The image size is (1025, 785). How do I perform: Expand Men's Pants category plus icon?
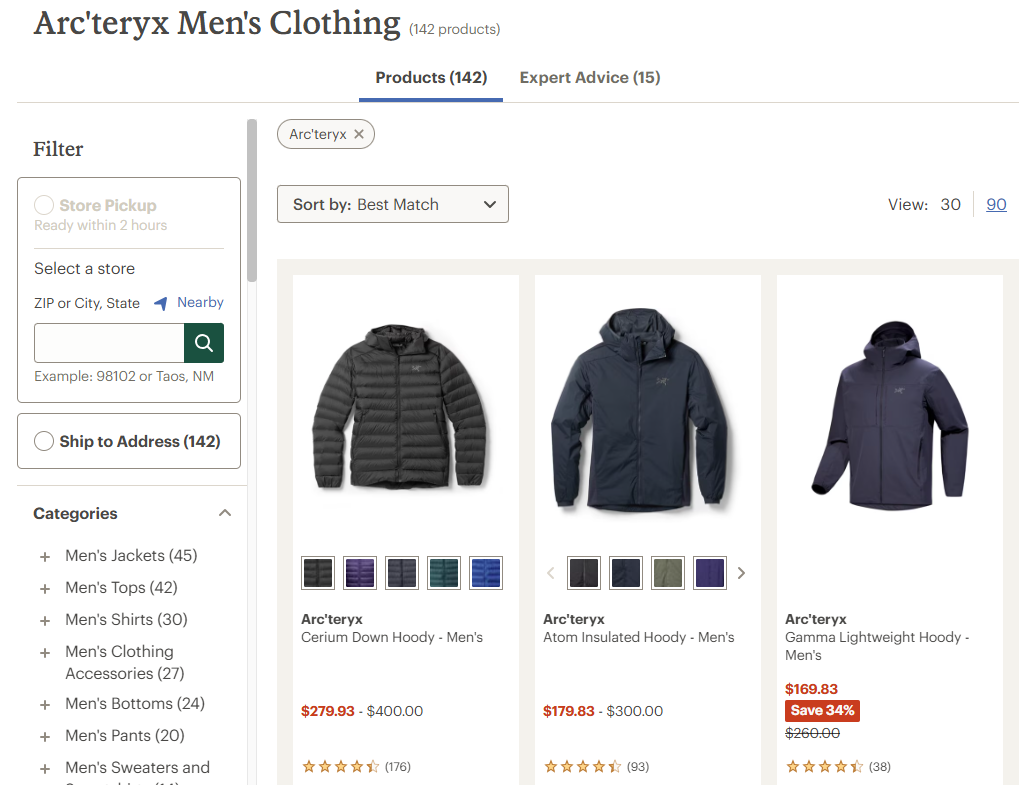45,737
